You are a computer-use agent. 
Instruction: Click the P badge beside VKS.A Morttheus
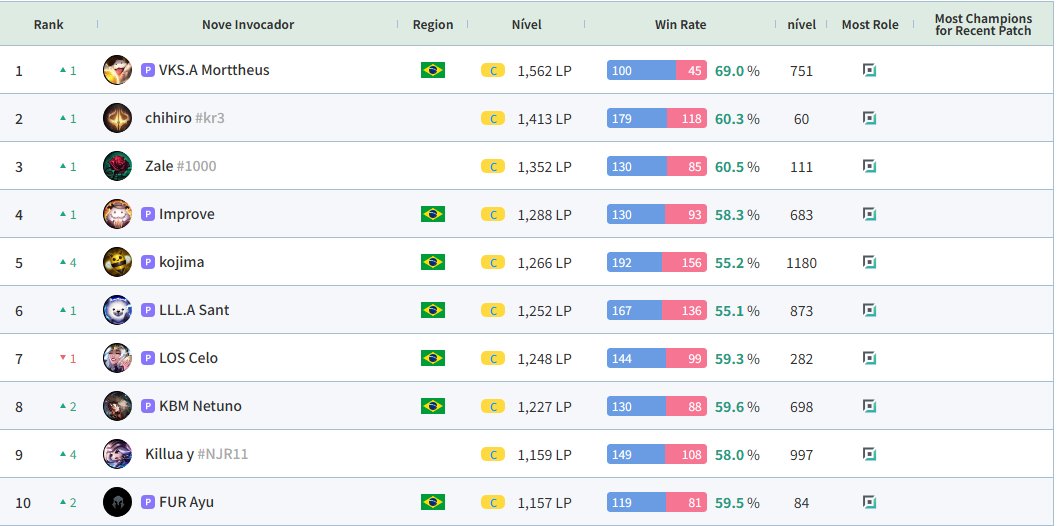point(148,70)
